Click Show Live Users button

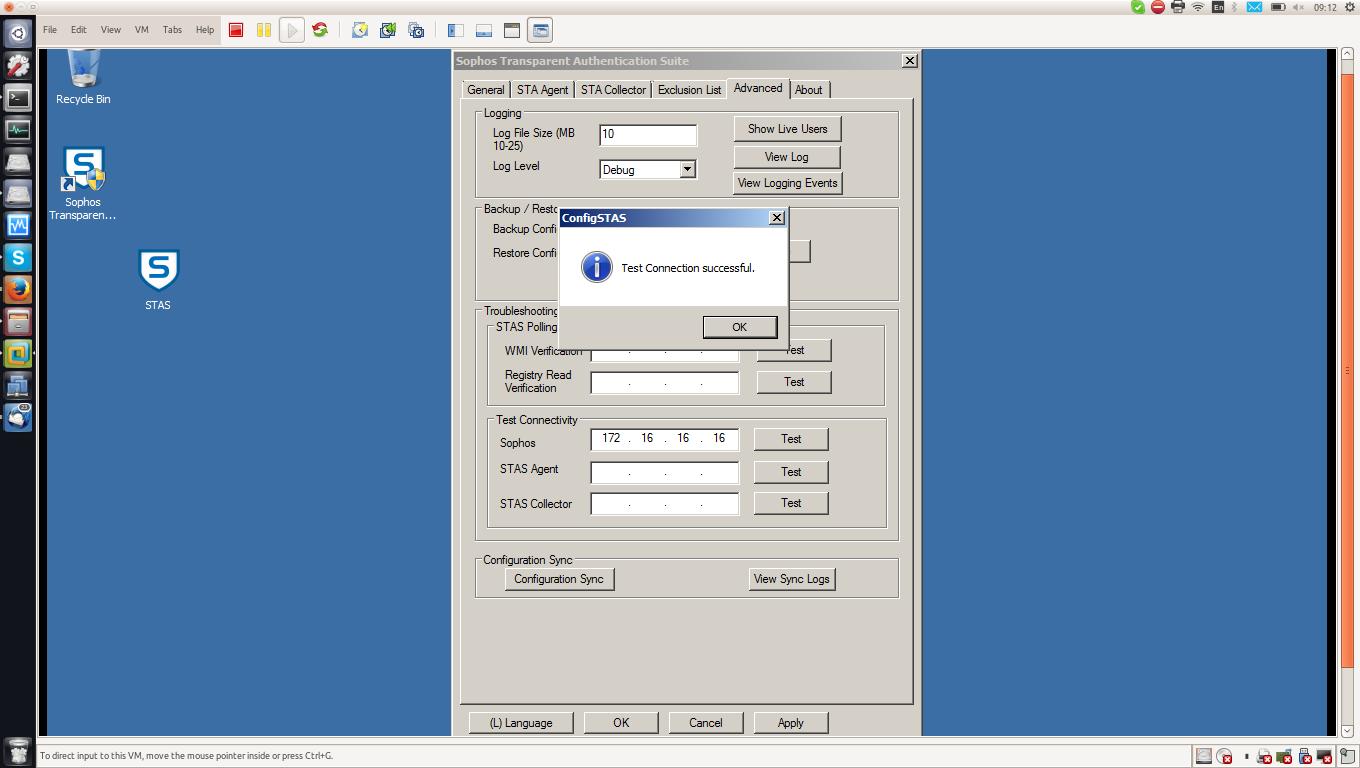[787, 129]
